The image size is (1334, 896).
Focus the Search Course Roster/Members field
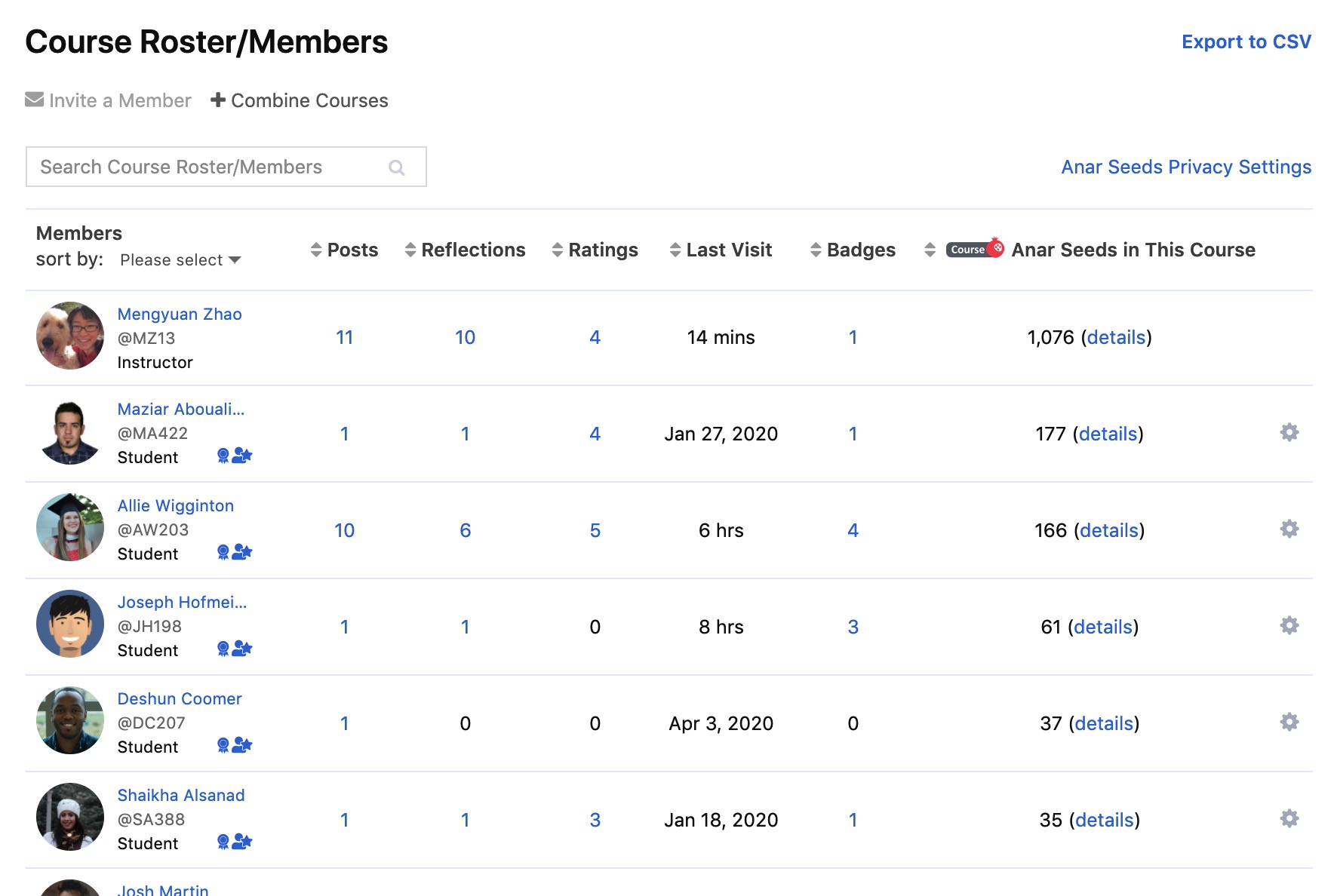point(226,167)
